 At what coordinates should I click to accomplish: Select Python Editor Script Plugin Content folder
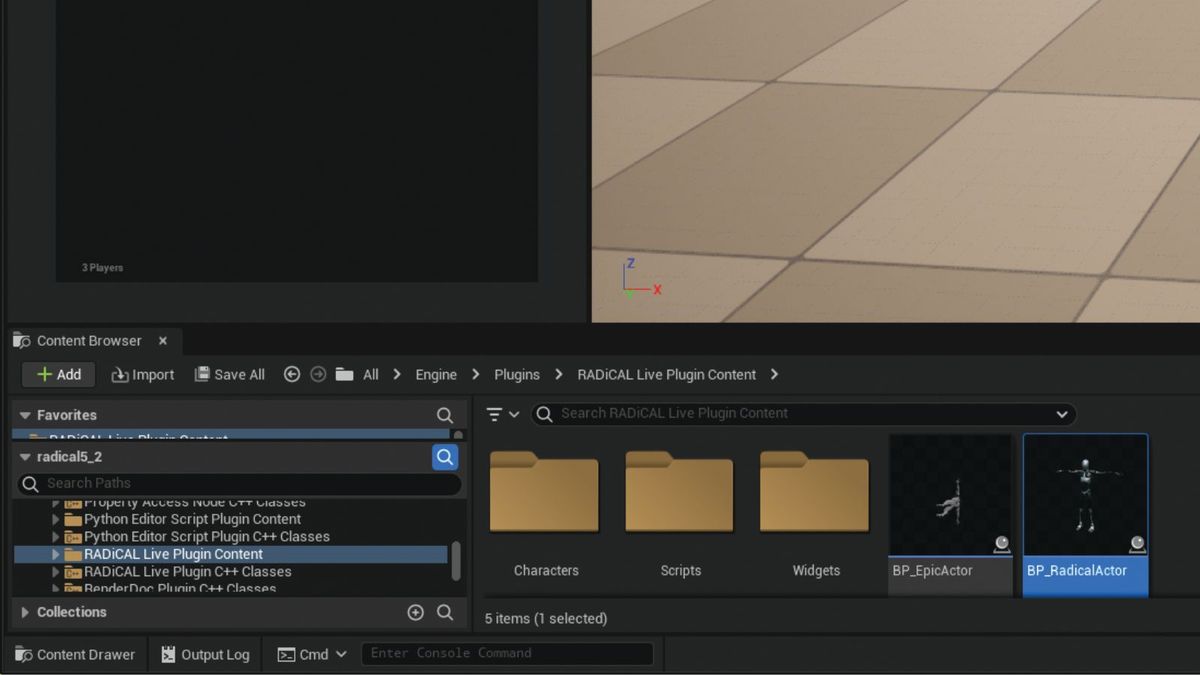point(190,519)
